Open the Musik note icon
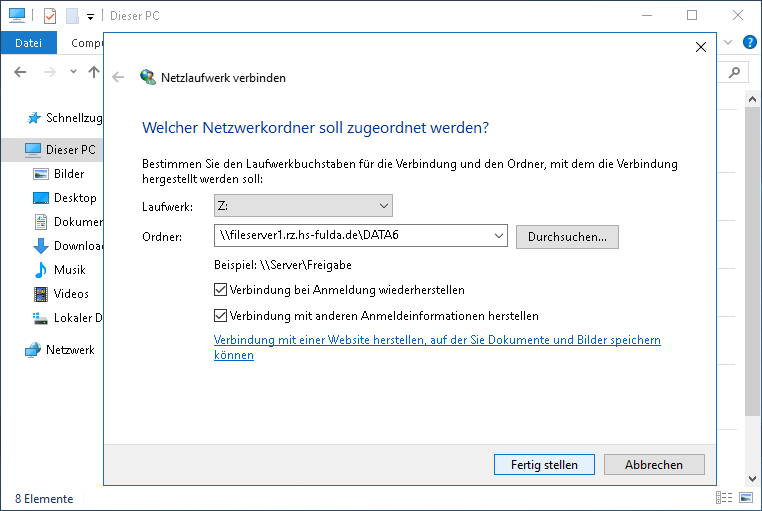The height and width of the screenshot is (511, 762). tap(41, 270)
